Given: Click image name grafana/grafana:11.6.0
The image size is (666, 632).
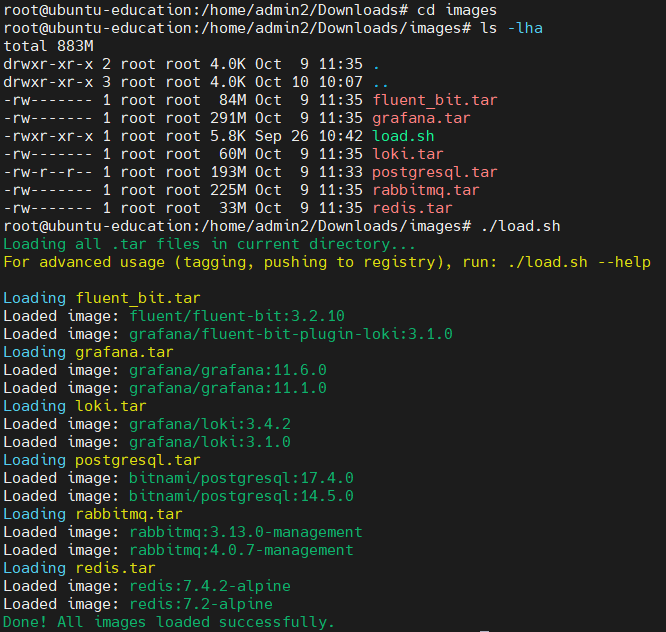Looking at the screenshot, I should (x=227, y=370).
